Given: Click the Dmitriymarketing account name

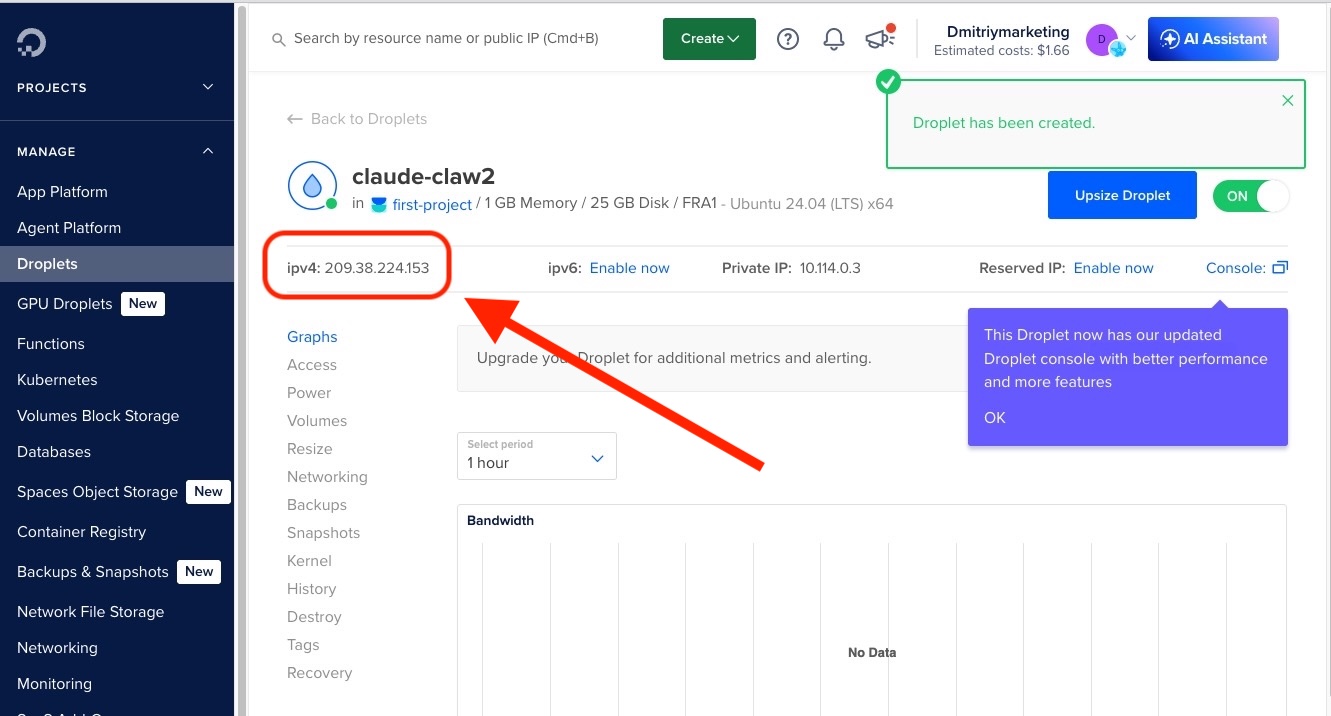Looking at the screenshot, I should click(x=1008, y=32).
